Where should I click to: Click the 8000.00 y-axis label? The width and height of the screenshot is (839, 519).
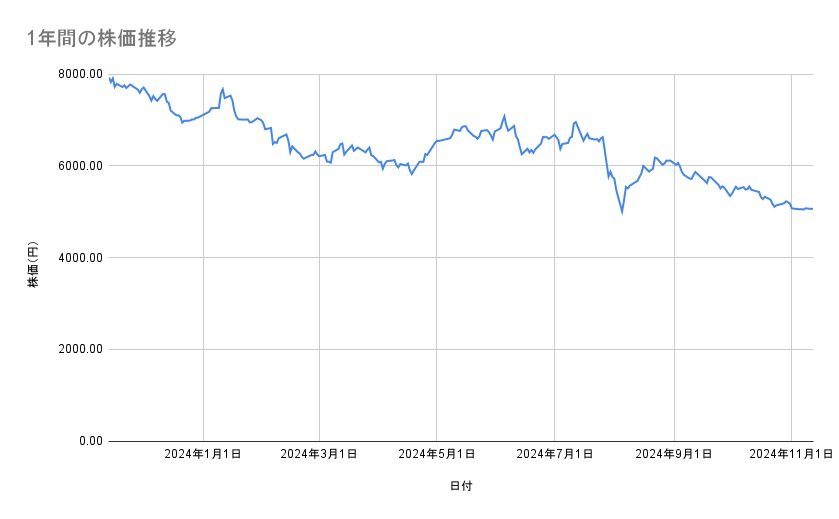[79, 74]
